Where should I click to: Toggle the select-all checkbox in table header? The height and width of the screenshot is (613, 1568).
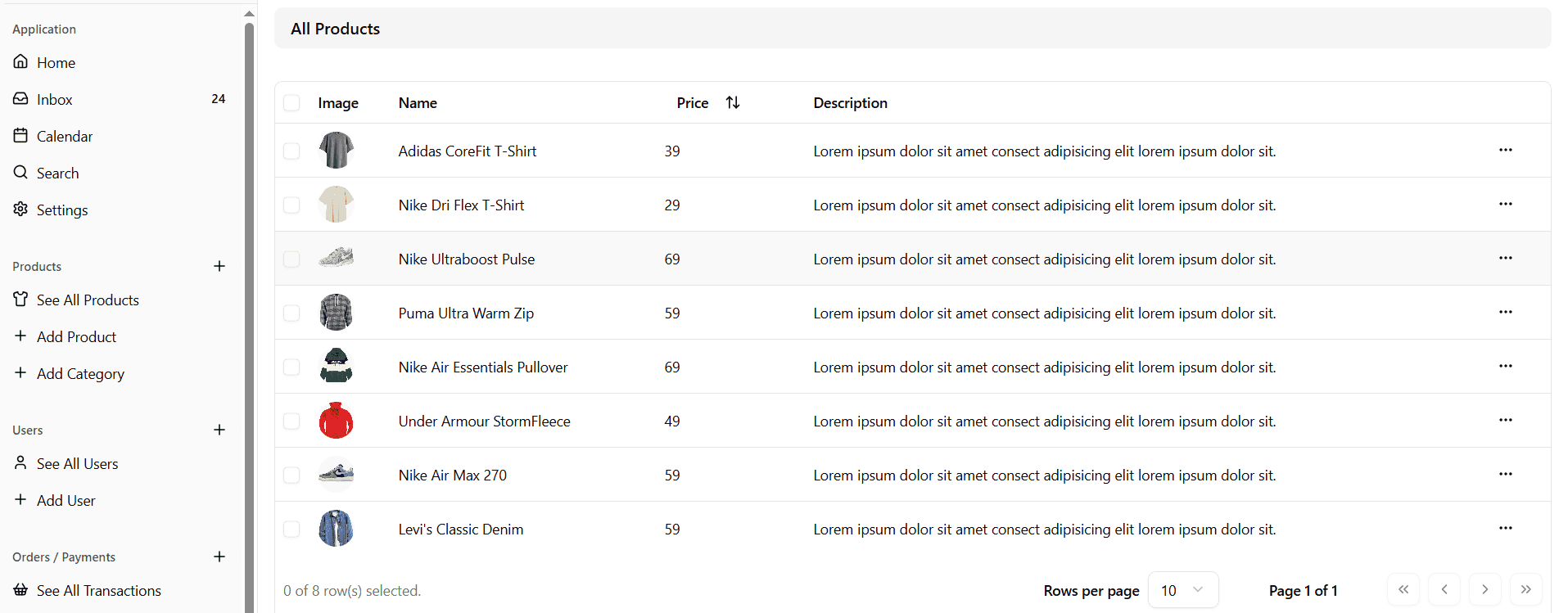(291, 102)
